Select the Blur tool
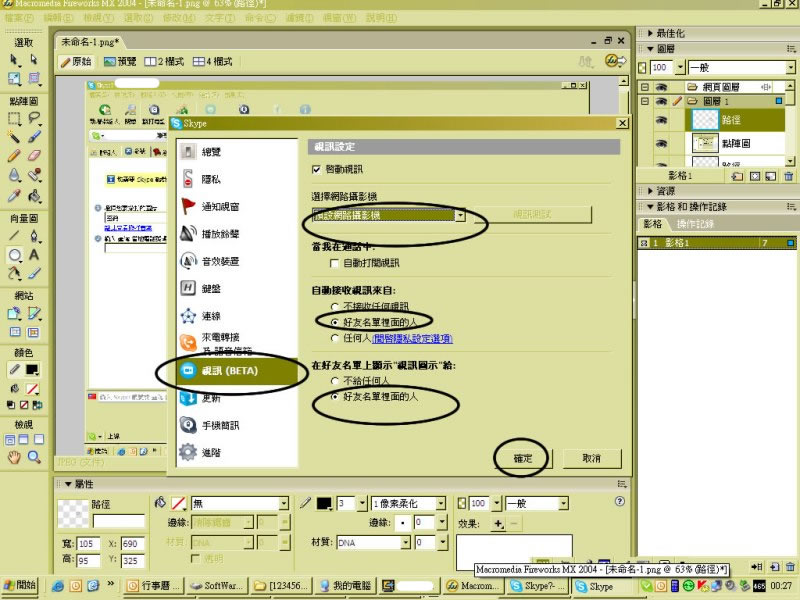The width and height of the screenshot is (800, 600). 14,174
